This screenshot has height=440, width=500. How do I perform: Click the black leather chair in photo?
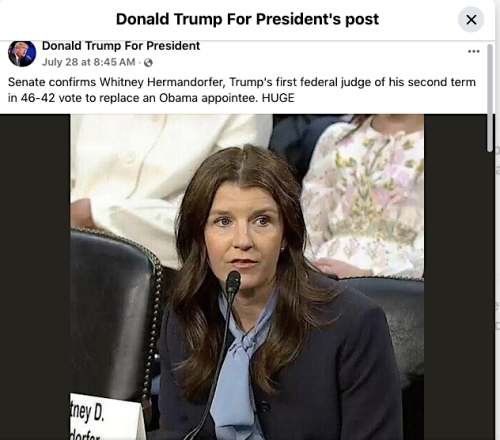click(112, 313)
